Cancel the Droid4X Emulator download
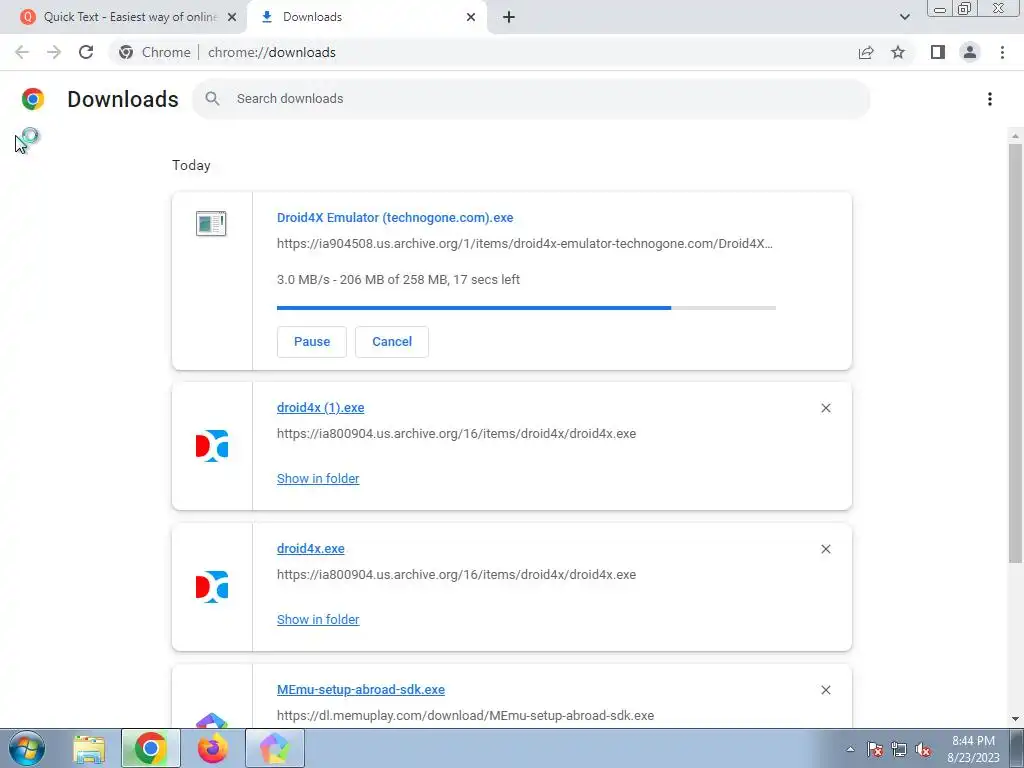 392,342
